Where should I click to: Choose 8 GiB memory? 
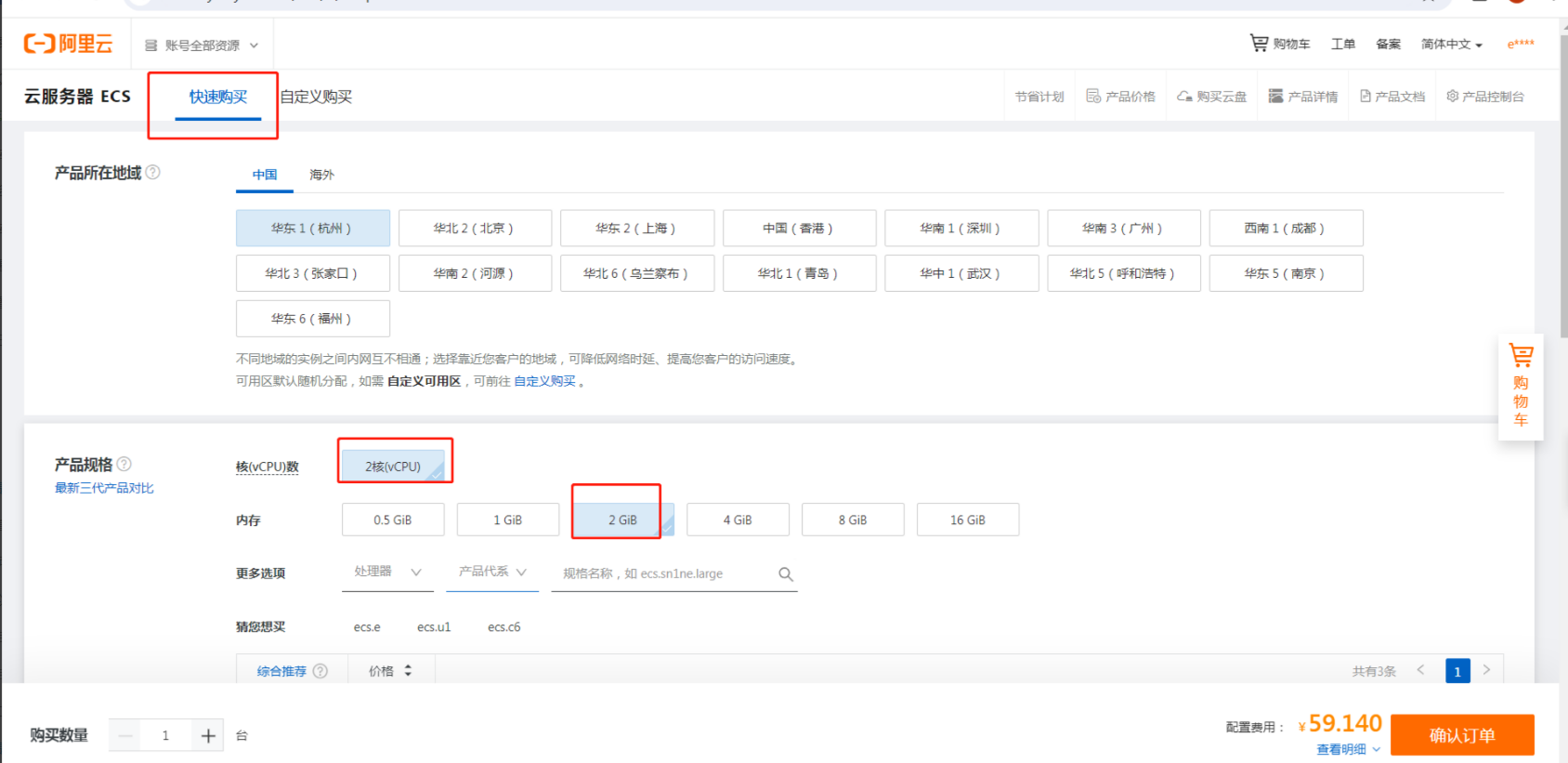(853, 520)
